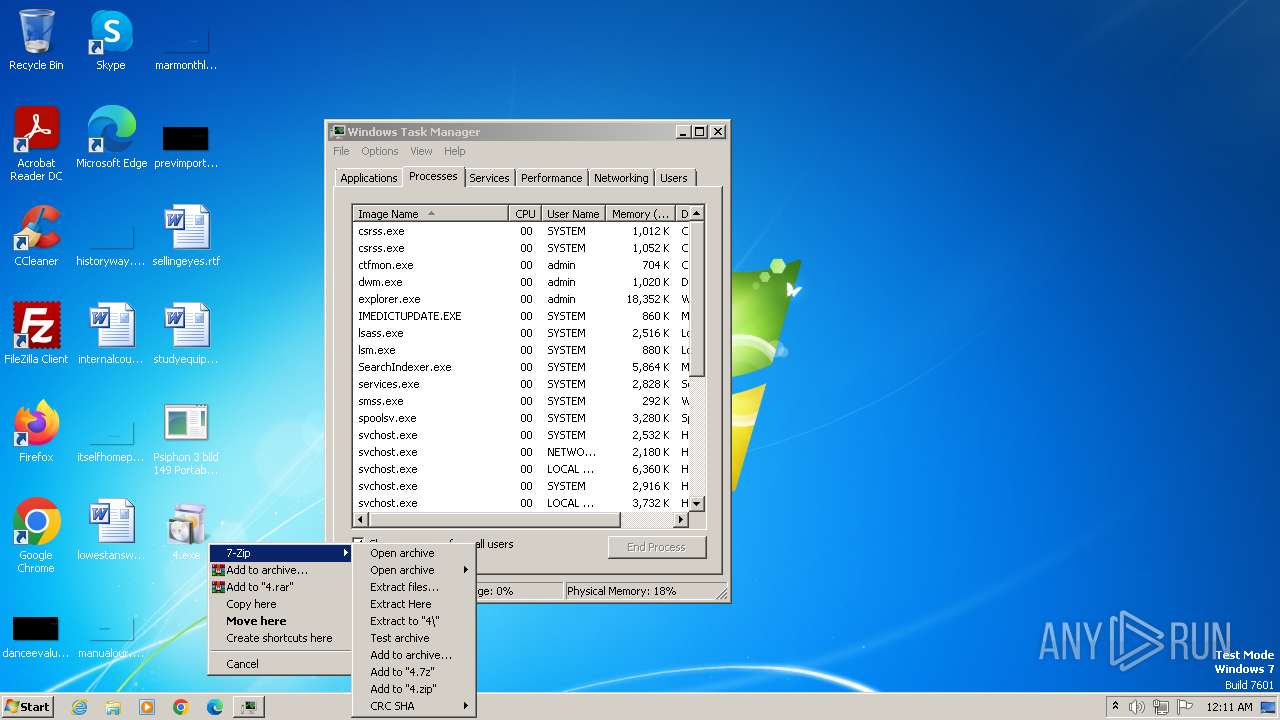Choose Extract files... from 7-Zip menu
This screenshot has width=1280, height=720.
point(414,587)
